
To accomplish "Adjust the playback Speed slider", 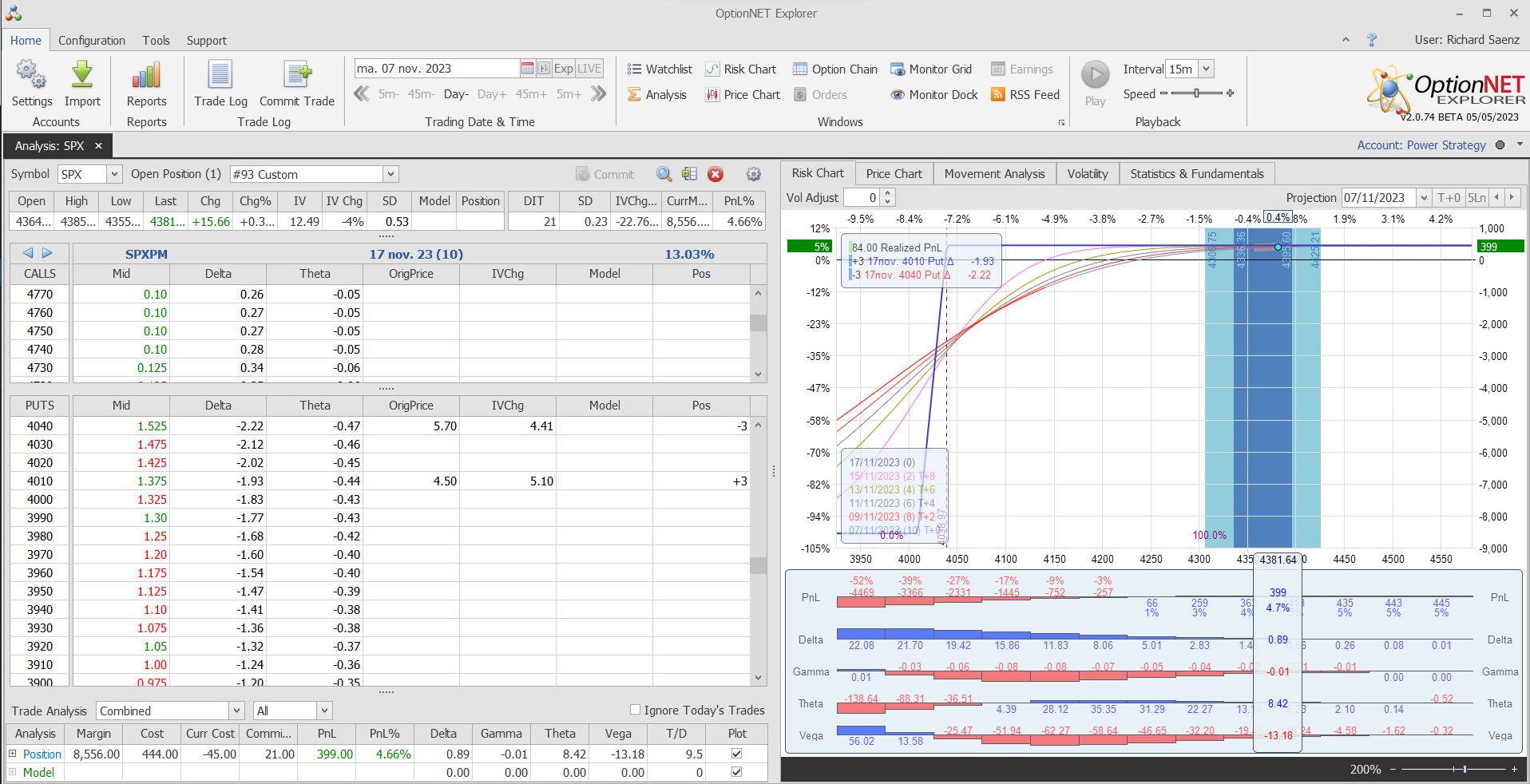I will pos(1196,93).
